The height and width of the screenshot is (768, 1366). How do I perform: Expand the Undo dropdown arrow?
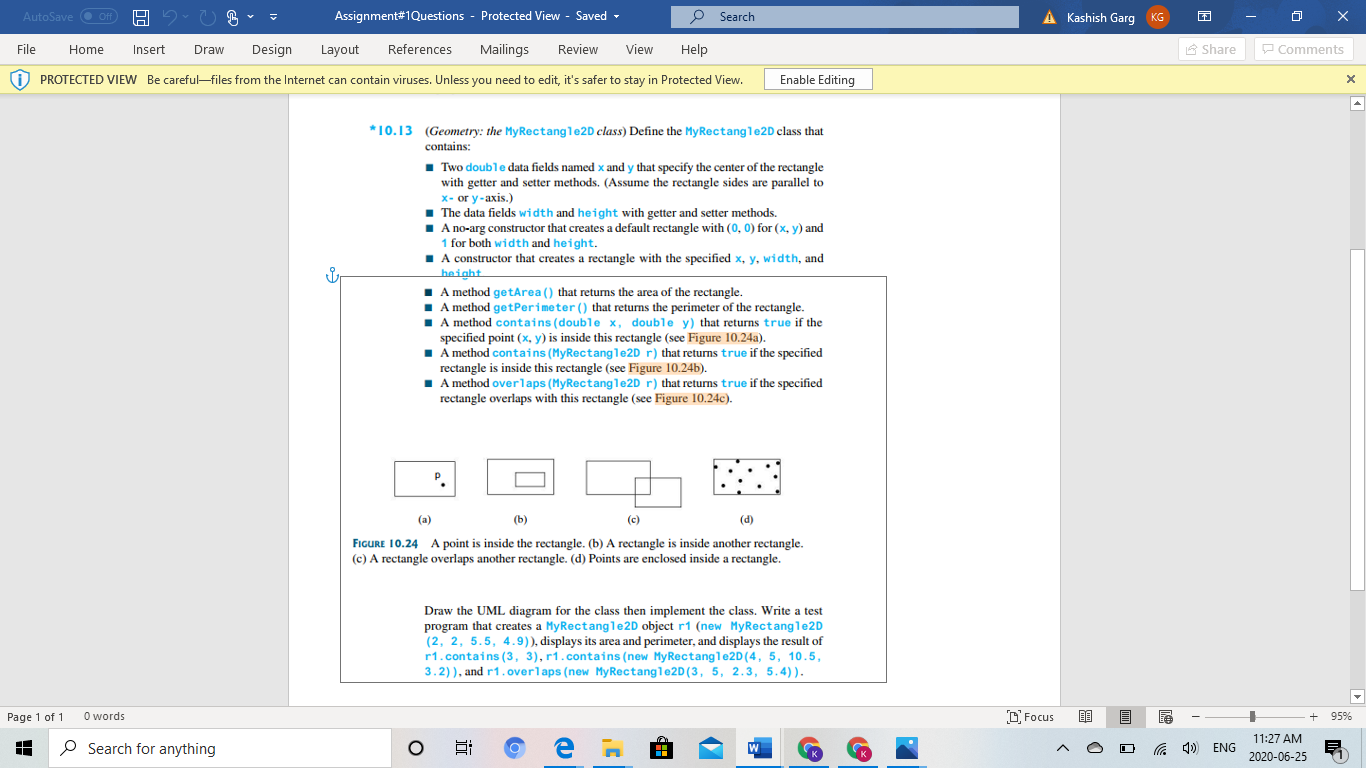point(185,17)
